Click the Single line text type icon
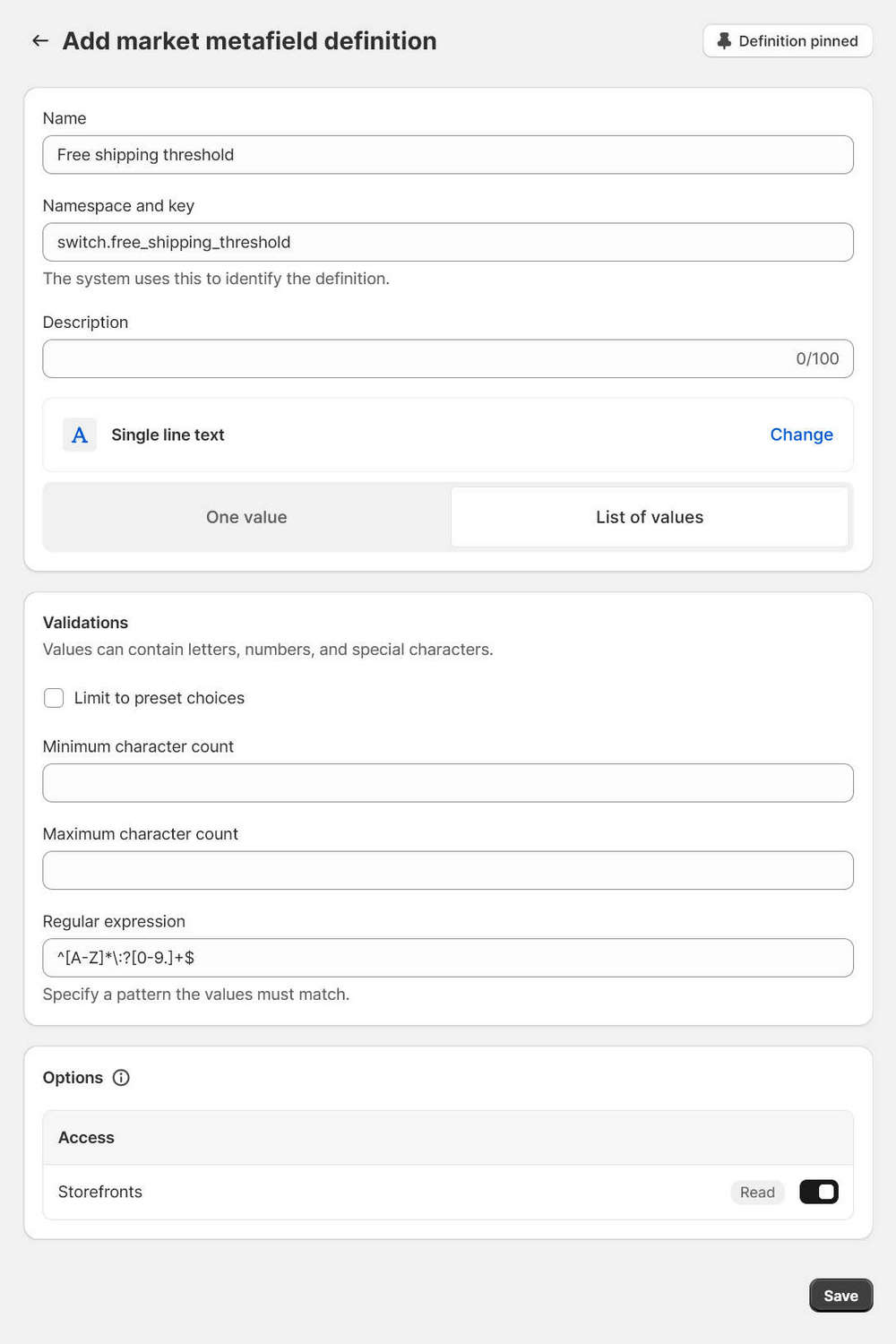 (x=80, y=435)
